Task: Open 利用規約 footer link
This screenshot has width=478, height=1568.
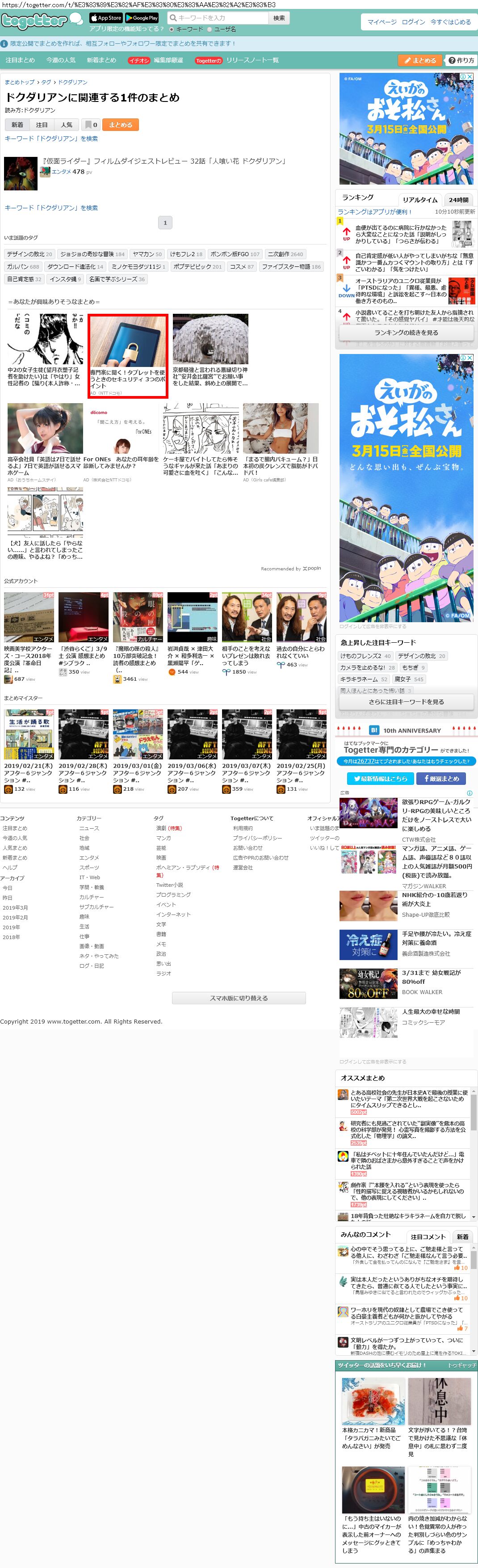Action: (x=243, y=828)
